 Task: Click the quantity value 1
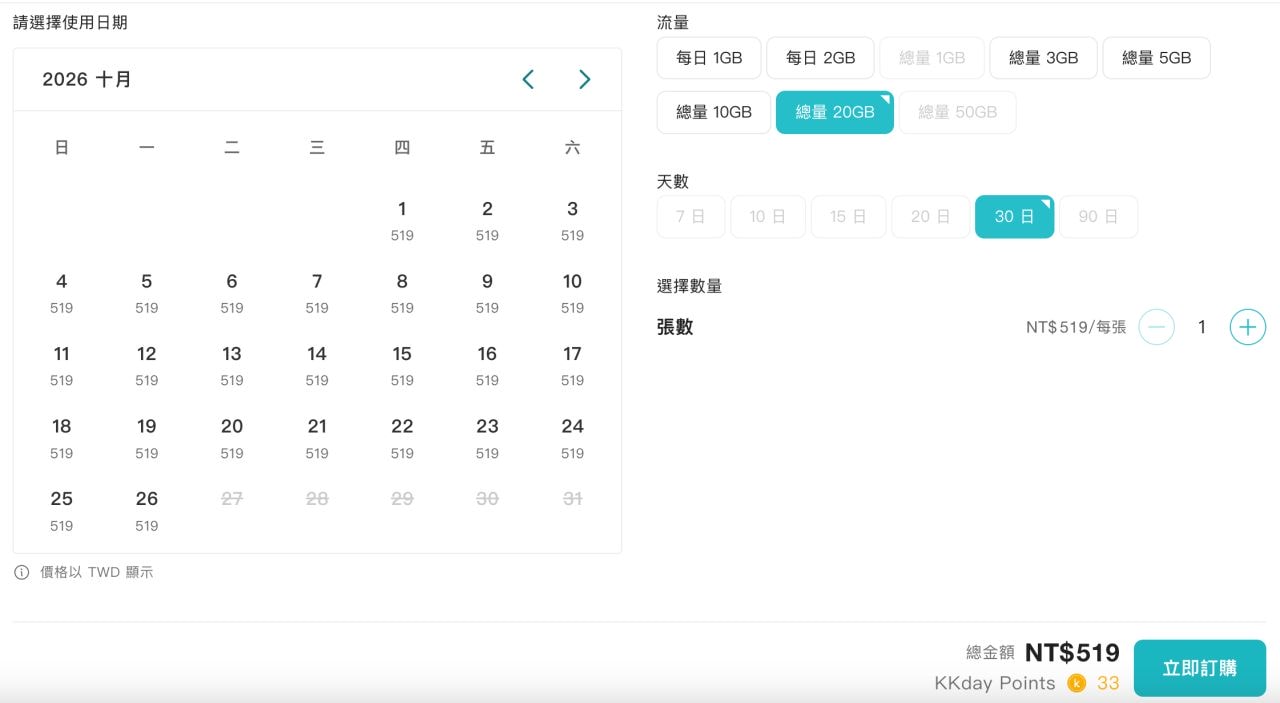[1202, 327]
